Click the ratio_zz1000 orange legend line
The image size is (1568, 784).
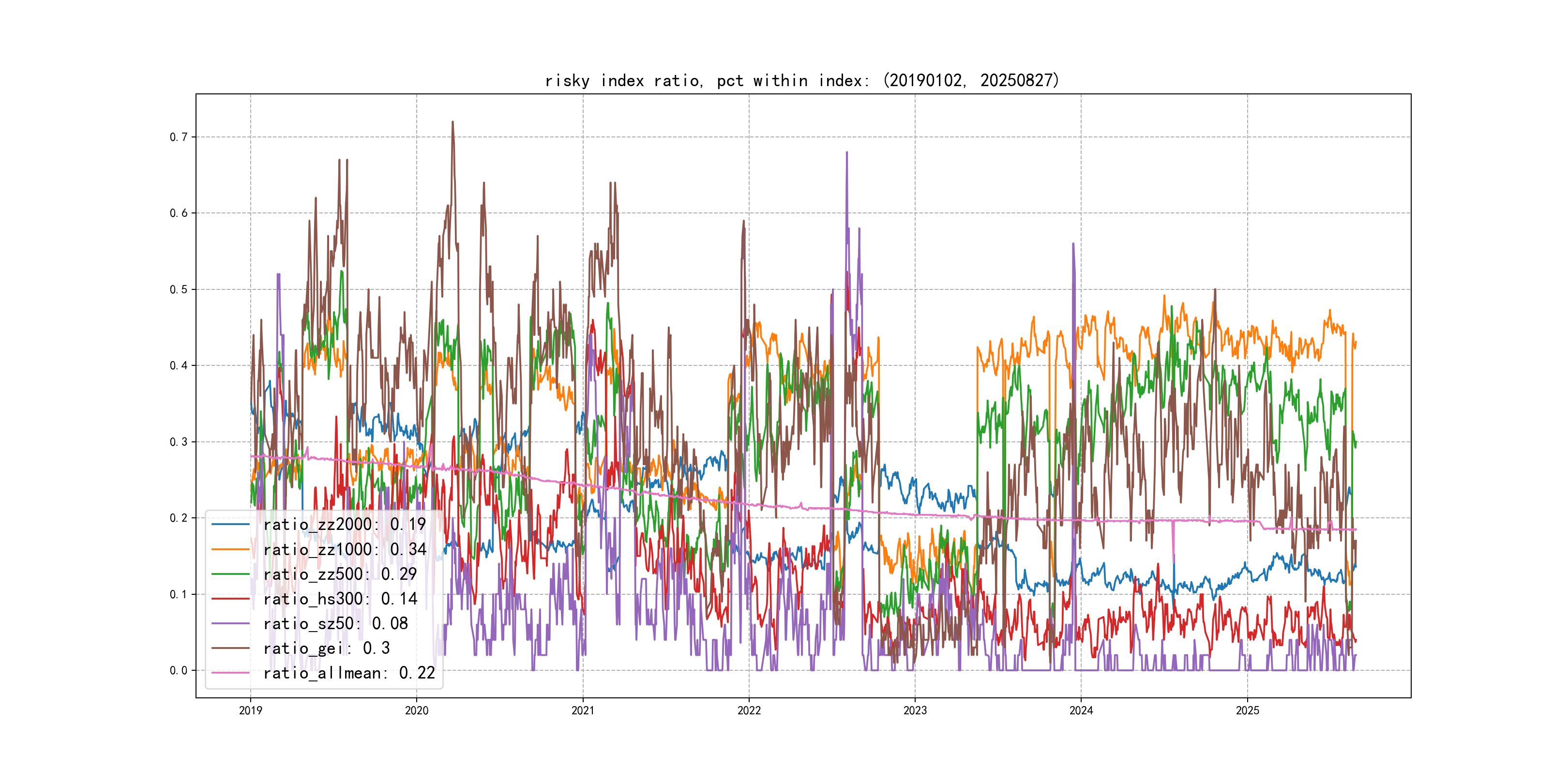(x=230, y=549)
